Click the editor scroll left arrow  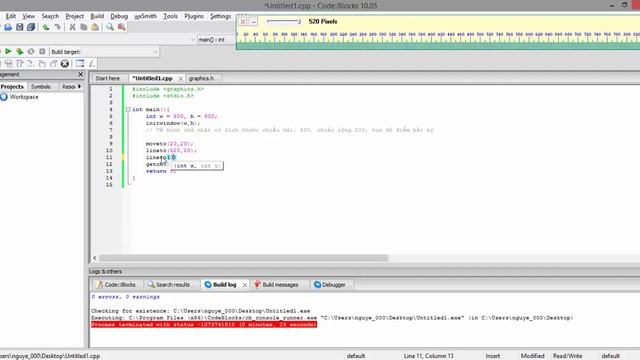pos(95,258)
